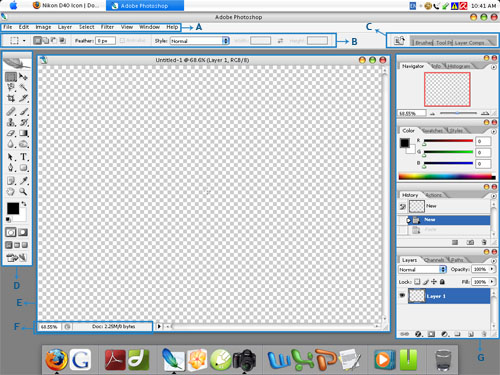Viewport: 500px width, 375px height.
Task: Select the Gradient tool
Action: click(x=23, y=133)
